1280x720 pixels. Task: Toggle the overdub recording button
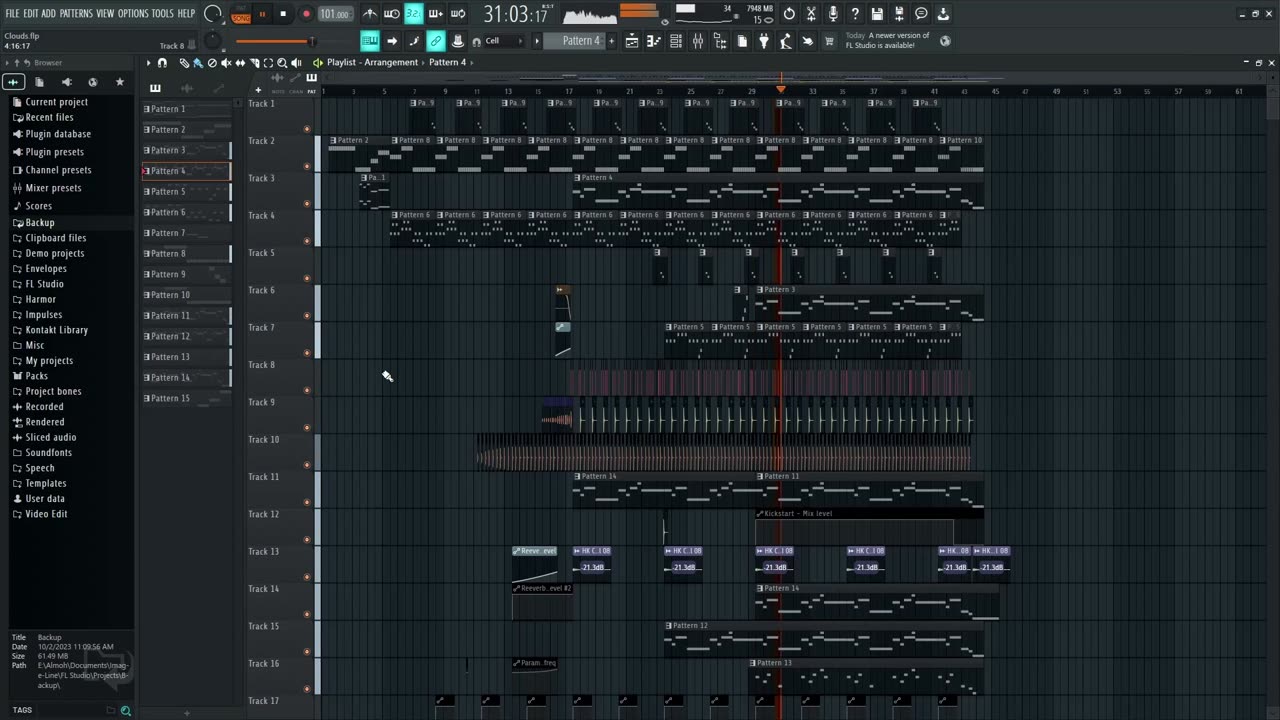(x=436, y=14)
